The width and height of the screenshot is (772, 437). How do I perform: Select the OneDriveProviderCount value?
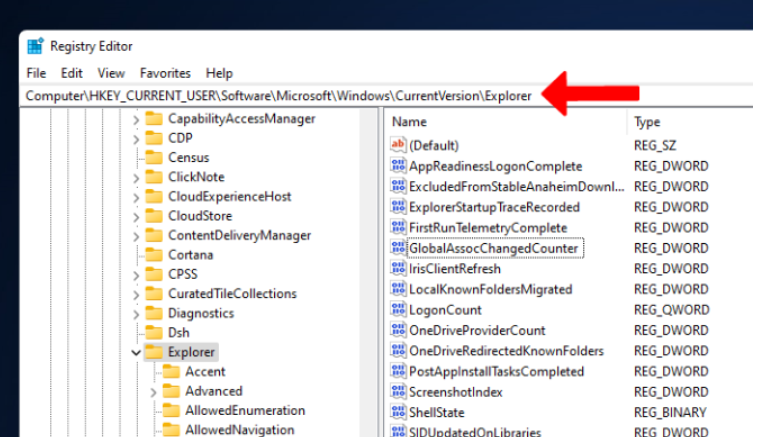478,330
